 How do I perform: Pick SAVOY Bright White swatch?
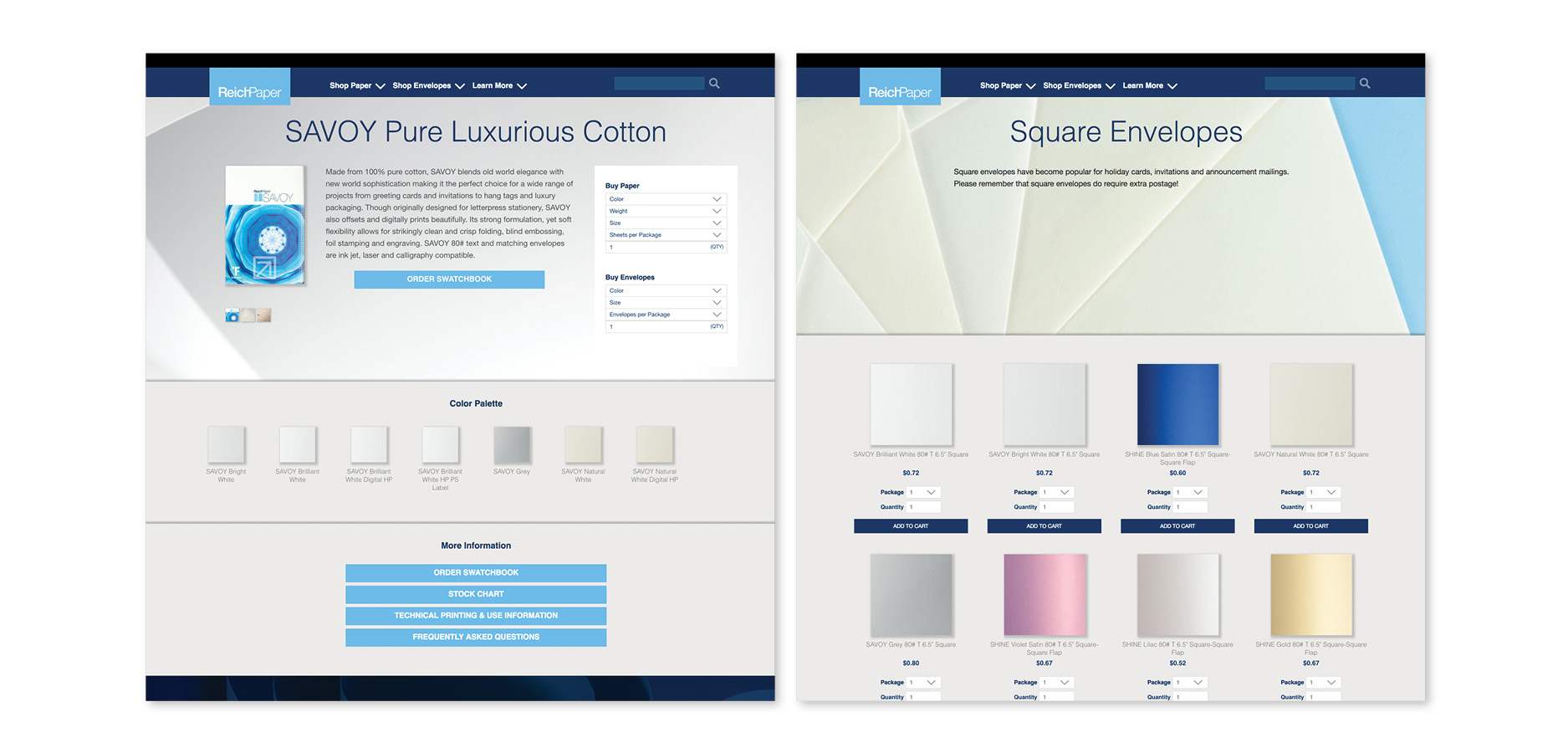point(226,444)
